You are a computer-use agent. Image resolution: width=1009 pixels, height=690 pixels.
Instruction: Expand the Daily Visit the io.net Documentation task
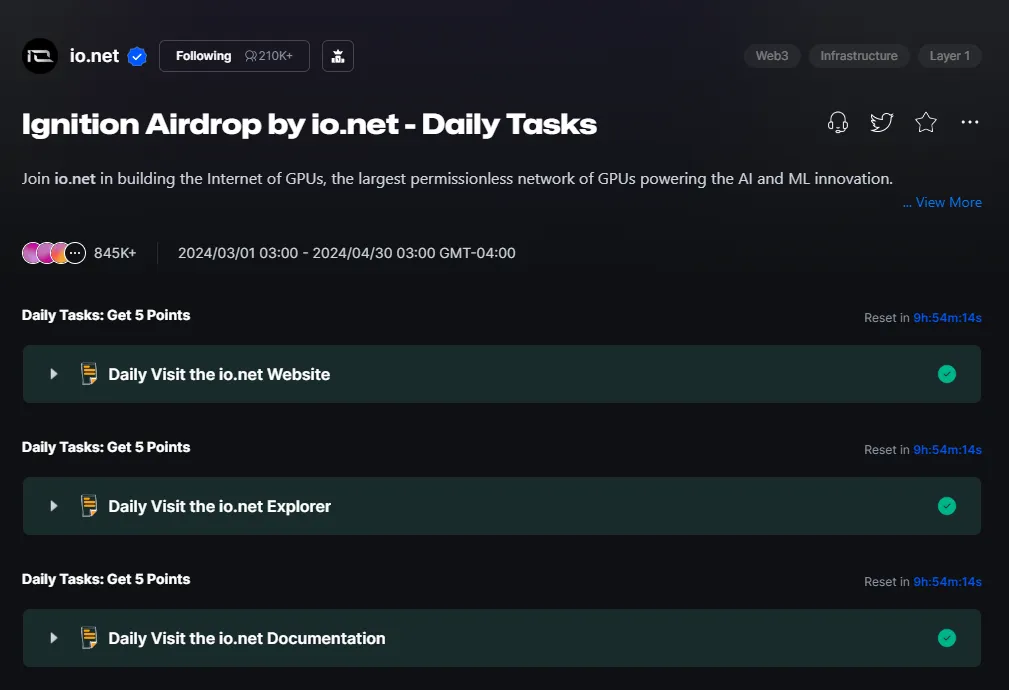(x=53, y=638)
